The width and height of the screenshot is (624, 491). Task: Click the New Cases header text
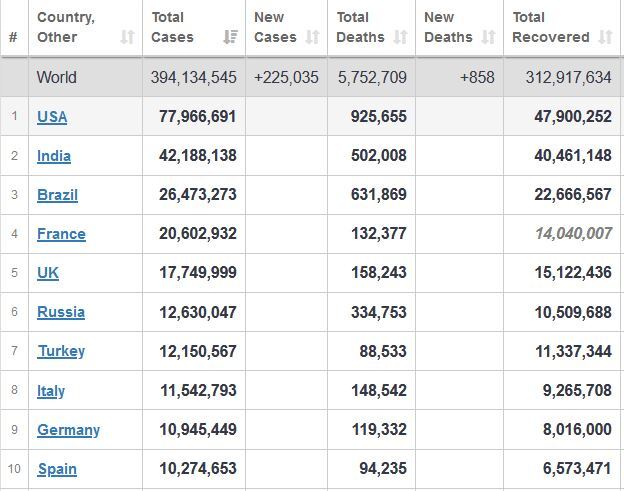click(x=275, y=27)
